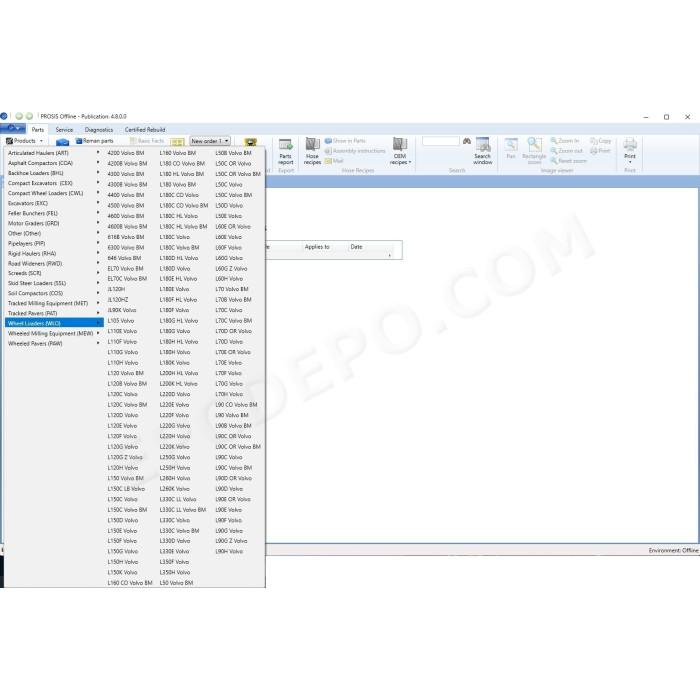Open Assembly instructions
This screenshot has width=700, height=700.
(x=355, y=151)
